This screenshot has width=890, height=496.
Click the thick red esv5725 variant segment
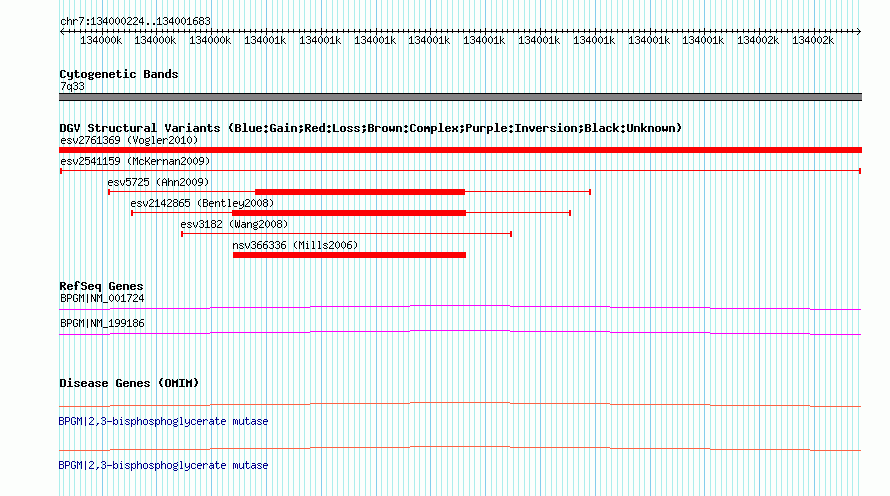point(360,192)
